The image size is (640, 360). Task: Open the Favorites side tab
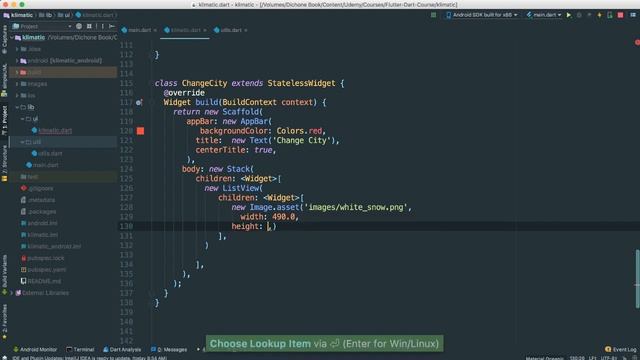4,322
